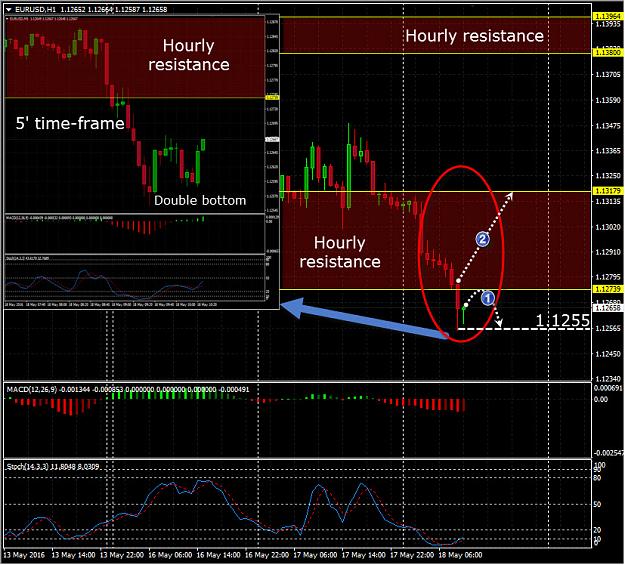
Task: Click the 0.000691 MACD scale value
Action: coord(608,388)
